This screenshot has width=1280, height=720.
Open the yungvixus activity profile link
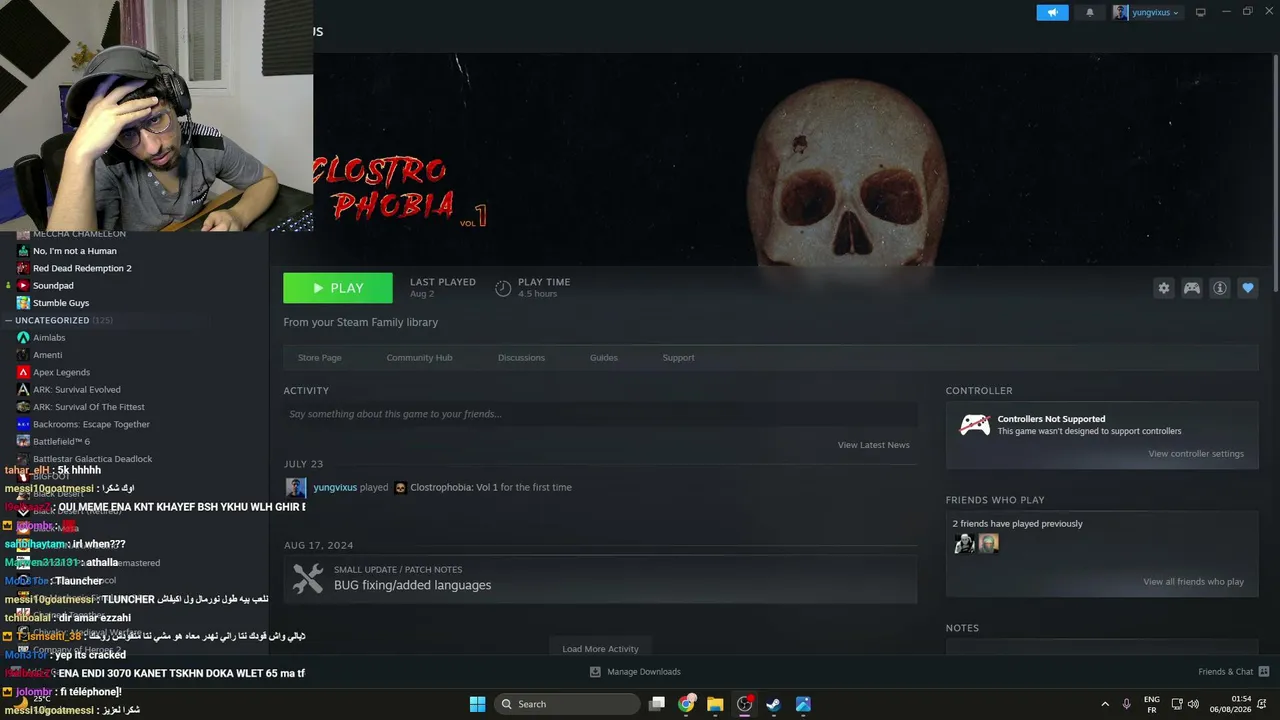335,487
